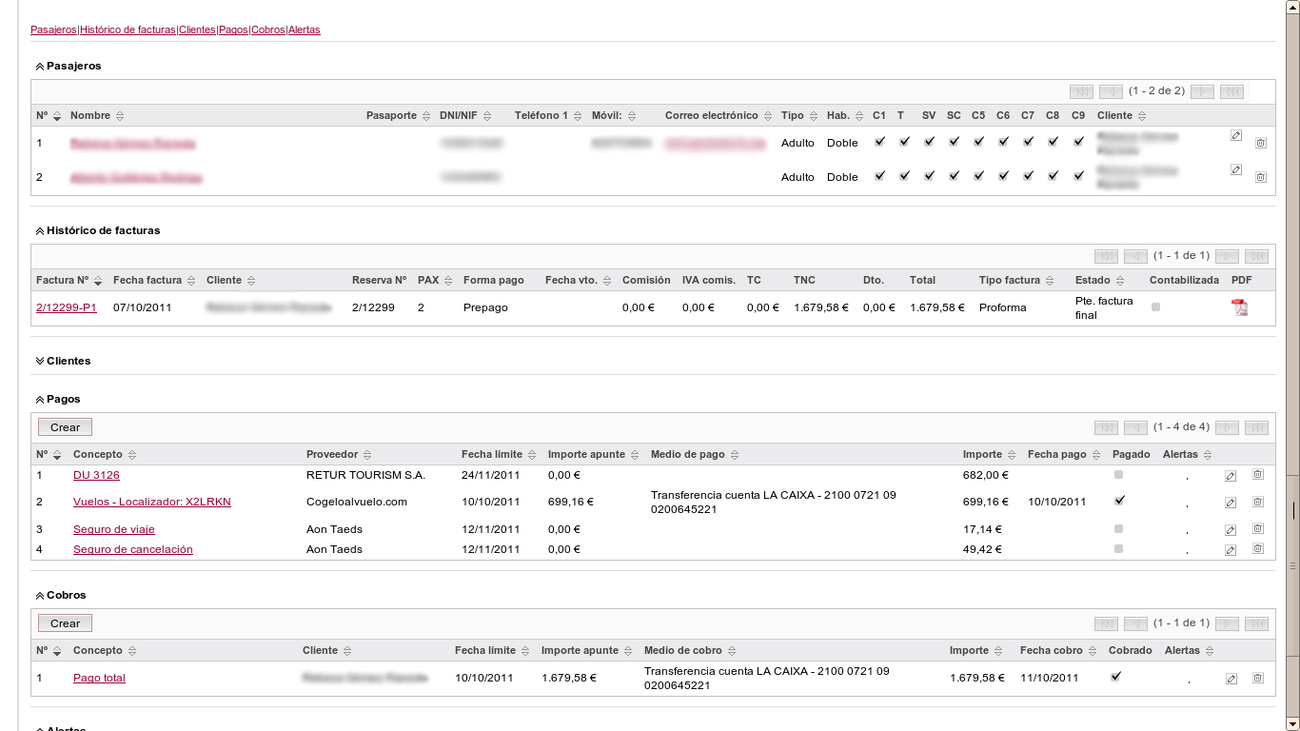Image resolution: width=1300 pixels, height=731 pixels.
Task: Collapse the Cobros section
Action: tap(39, 594)
